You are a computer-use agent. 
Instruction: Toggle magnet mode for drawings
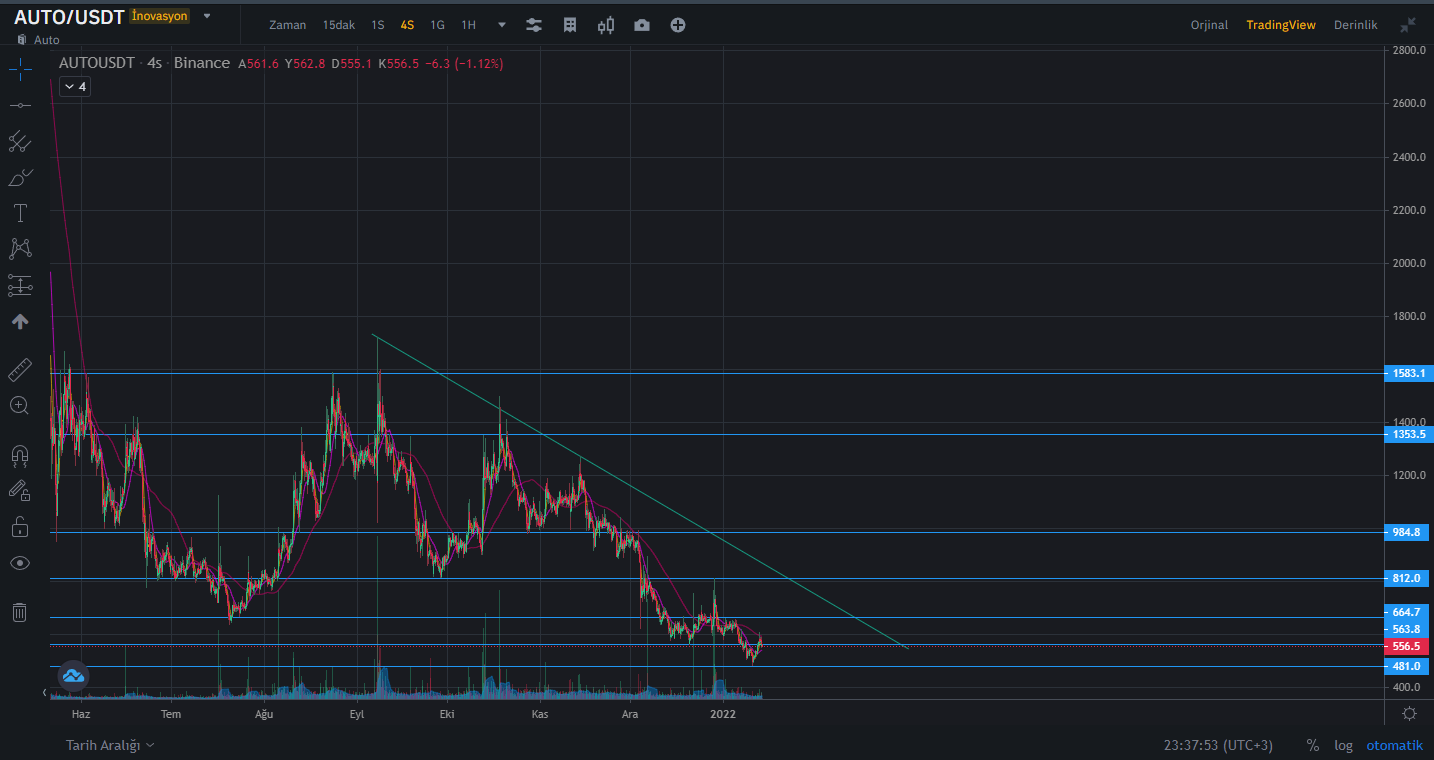pos(20,456)
